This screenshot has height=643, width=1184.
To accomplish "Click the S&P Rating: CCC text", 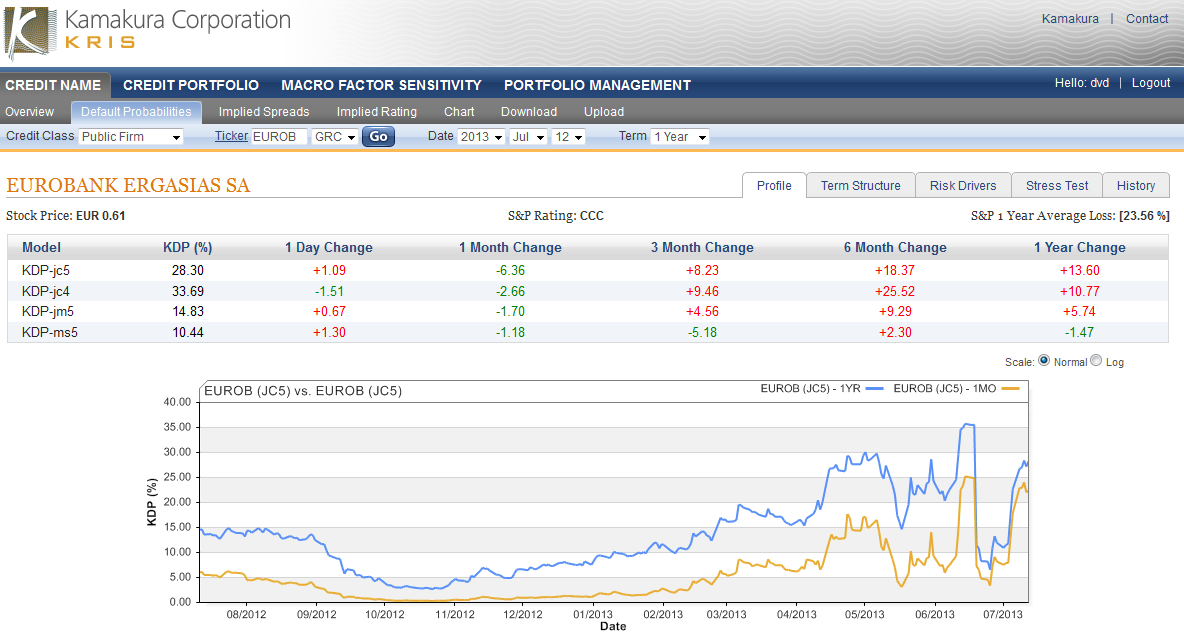I will tap(556, 216).
